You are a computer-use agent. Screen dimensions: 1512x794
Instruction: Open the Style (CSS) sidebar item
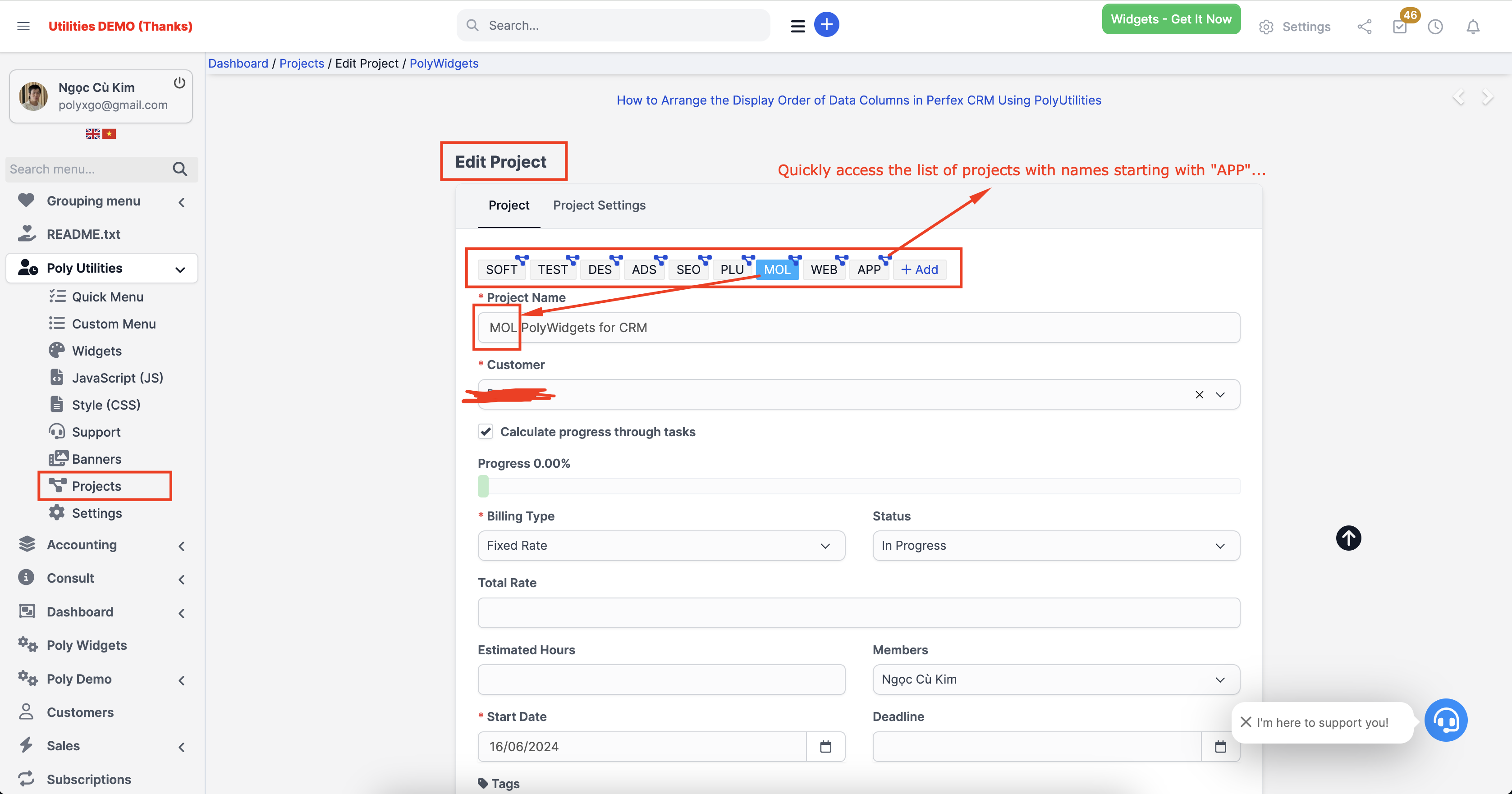coord(106,404)
